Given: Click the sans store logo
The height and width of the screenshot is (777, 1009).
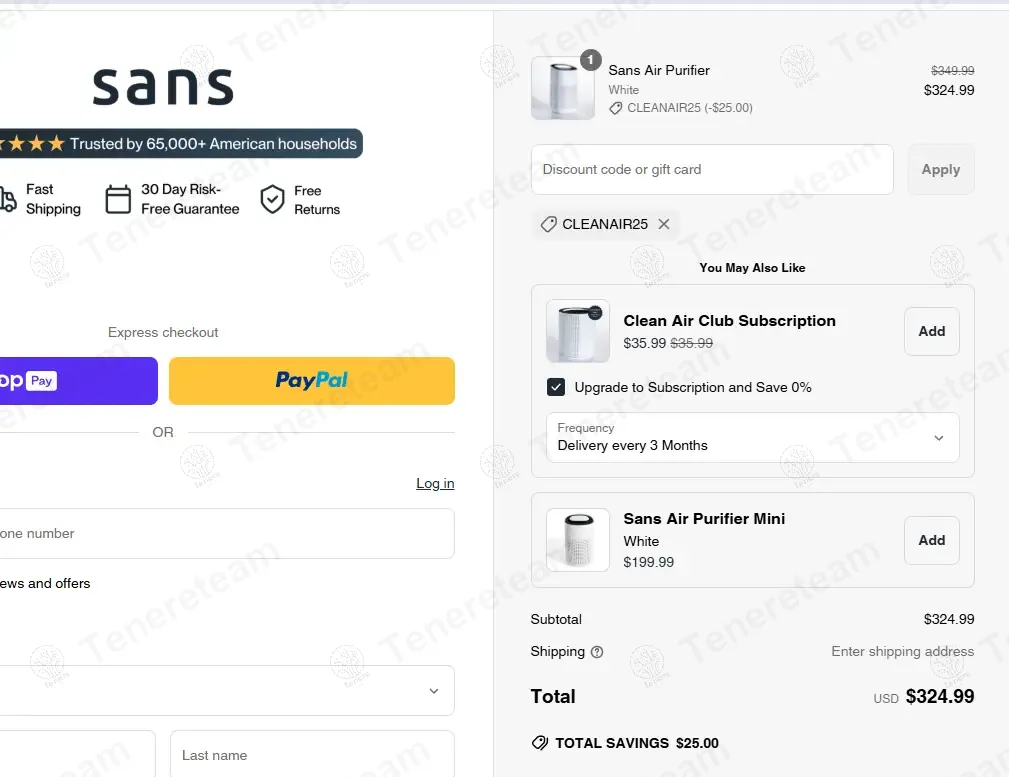Looking at the screenshot, I should [163, 87].
